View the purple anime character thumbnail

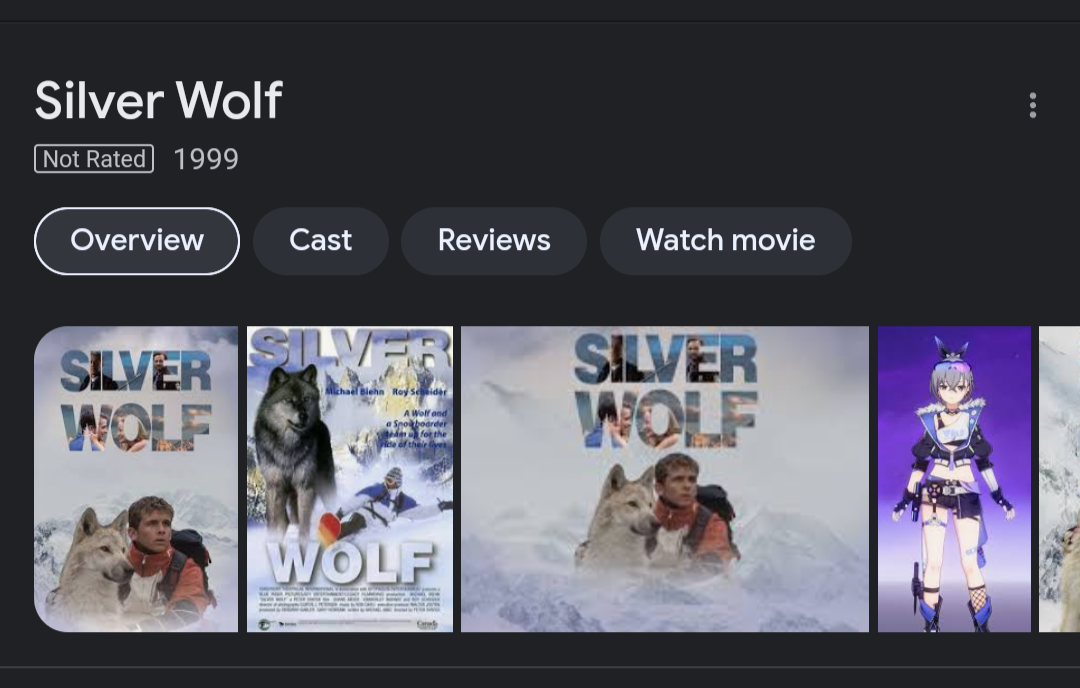coord(954,478)
